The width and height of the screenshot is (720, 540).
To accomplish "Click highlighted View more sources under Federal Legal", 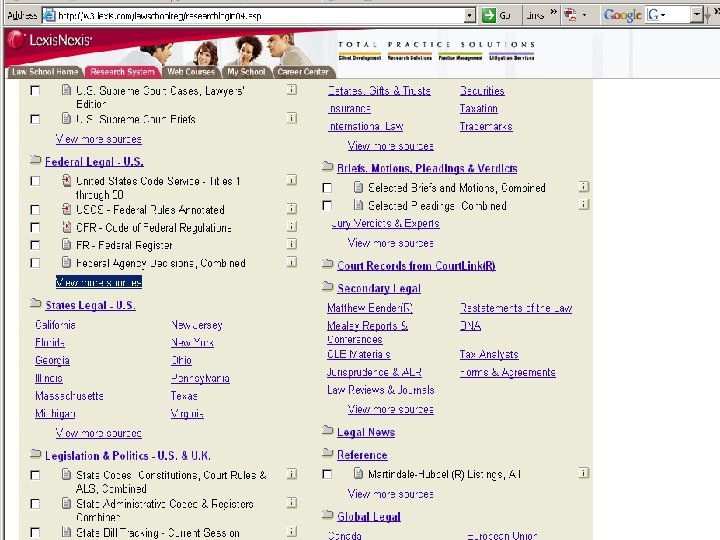I will coord(99,281).
